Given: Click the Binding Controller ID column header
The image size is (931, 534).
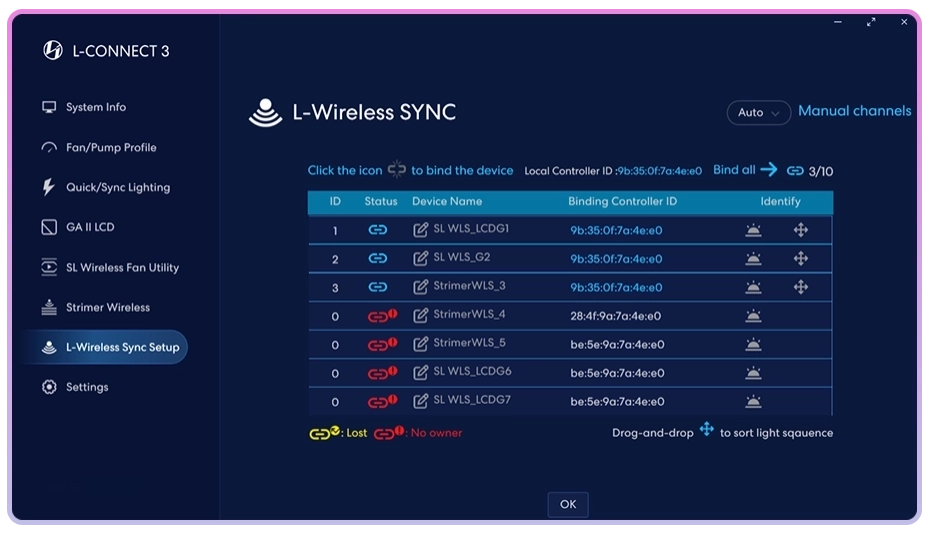Looking at the screenshot, I should coord(622,201).
